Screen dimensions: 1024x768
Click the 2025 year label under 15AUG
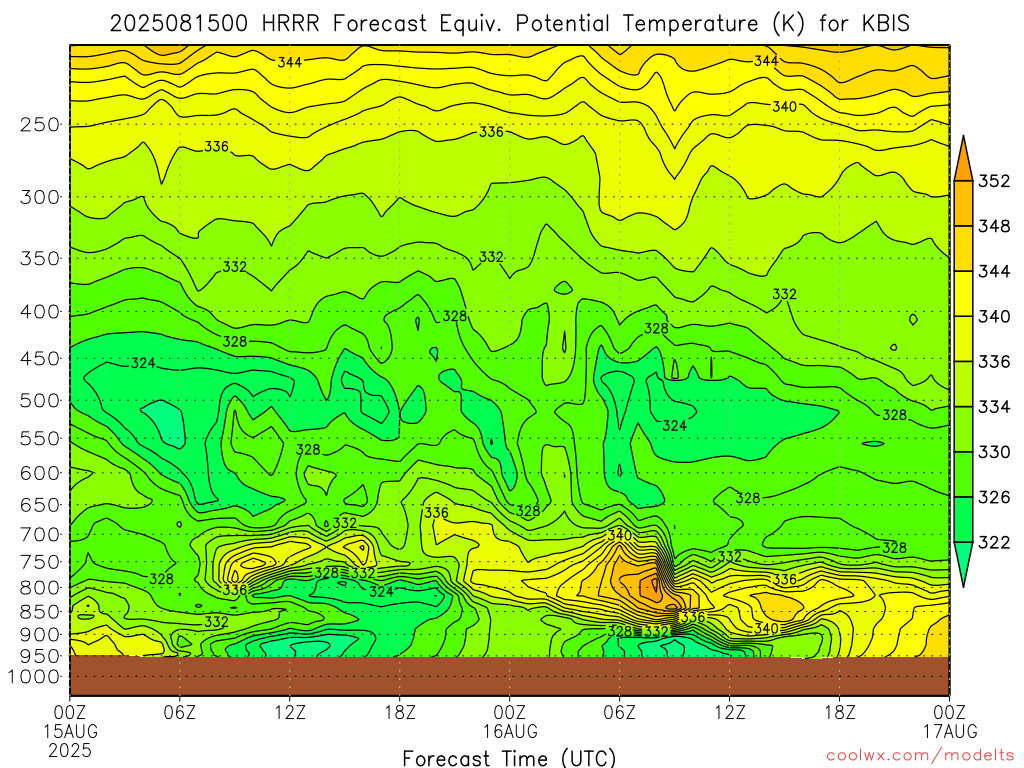point(70,750)
